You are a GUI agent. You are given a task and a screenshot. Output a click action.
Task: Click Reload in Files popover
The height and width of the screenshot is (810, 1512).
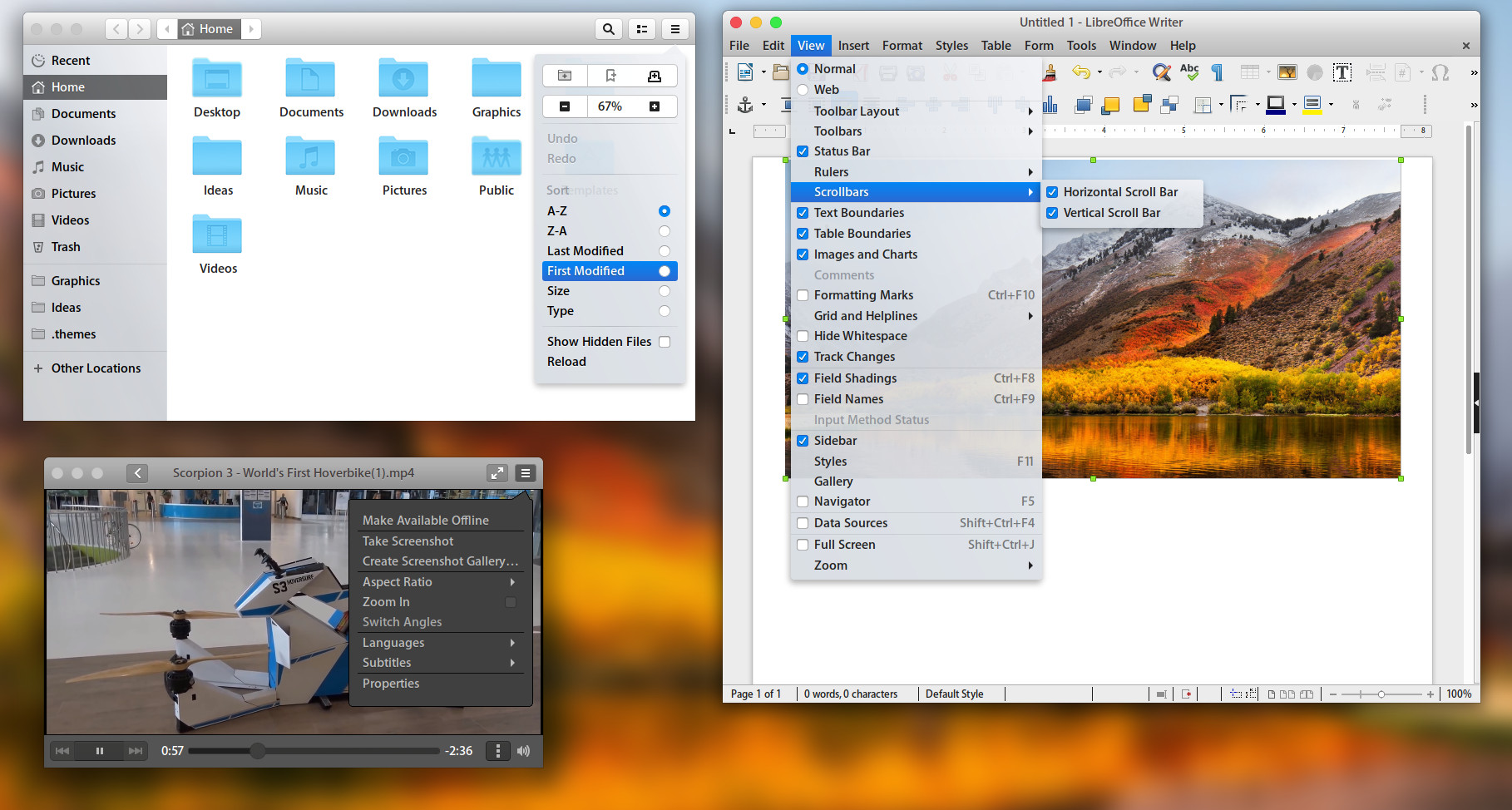[608, 362]
